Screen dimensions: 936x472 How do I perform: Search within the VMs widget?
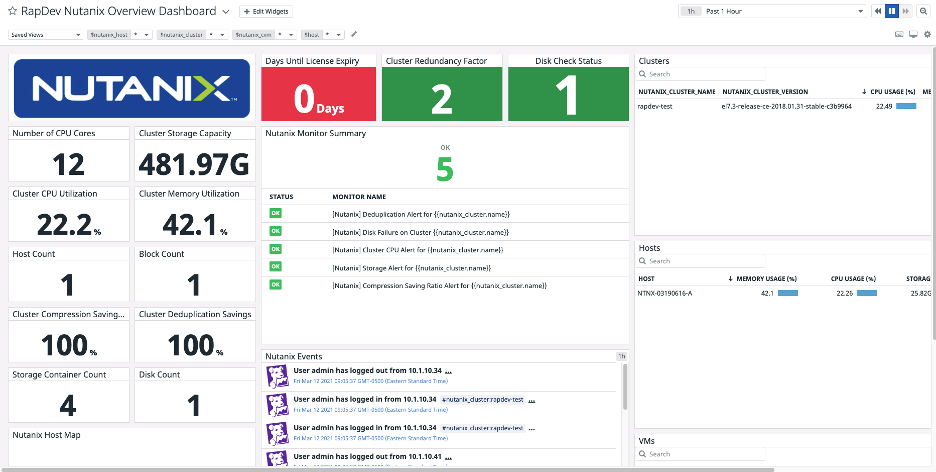pos(701,454)
